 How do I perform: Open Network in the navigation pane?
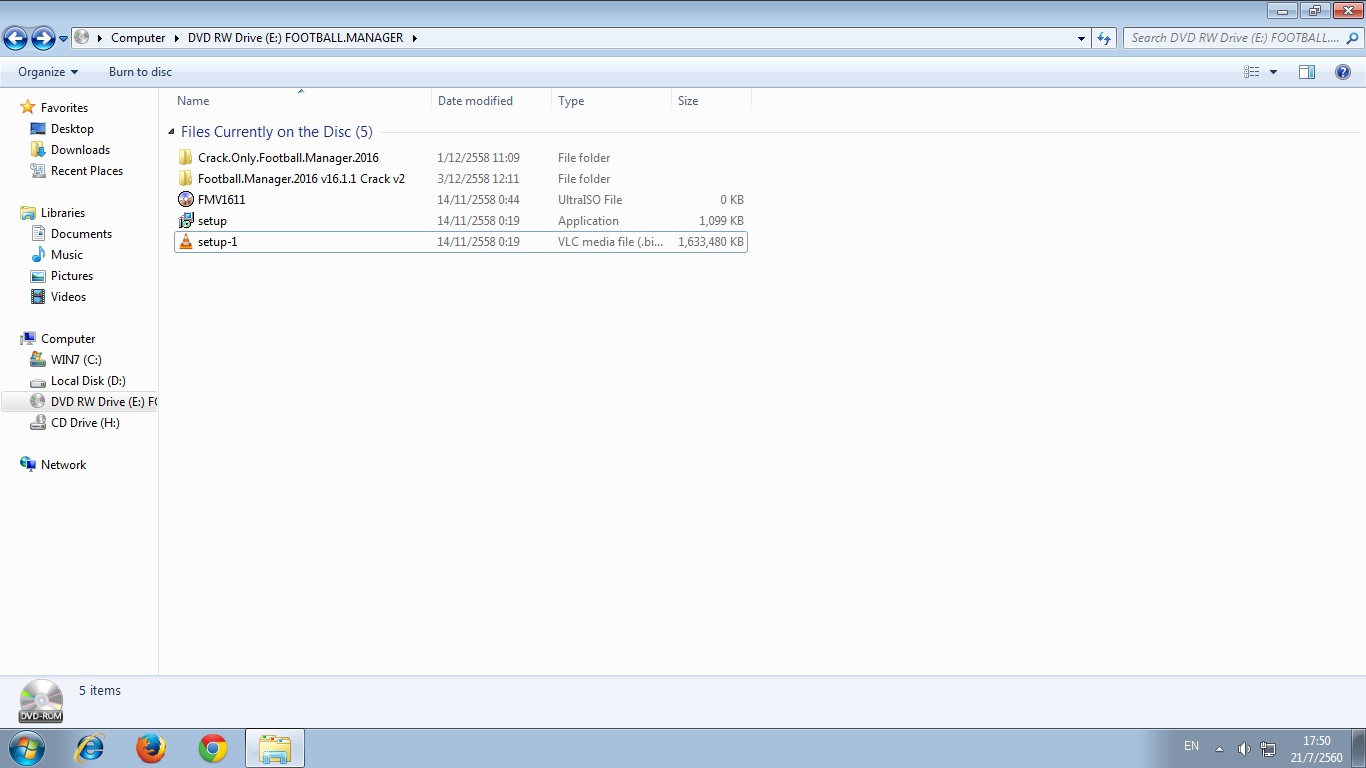click(63, 465)
